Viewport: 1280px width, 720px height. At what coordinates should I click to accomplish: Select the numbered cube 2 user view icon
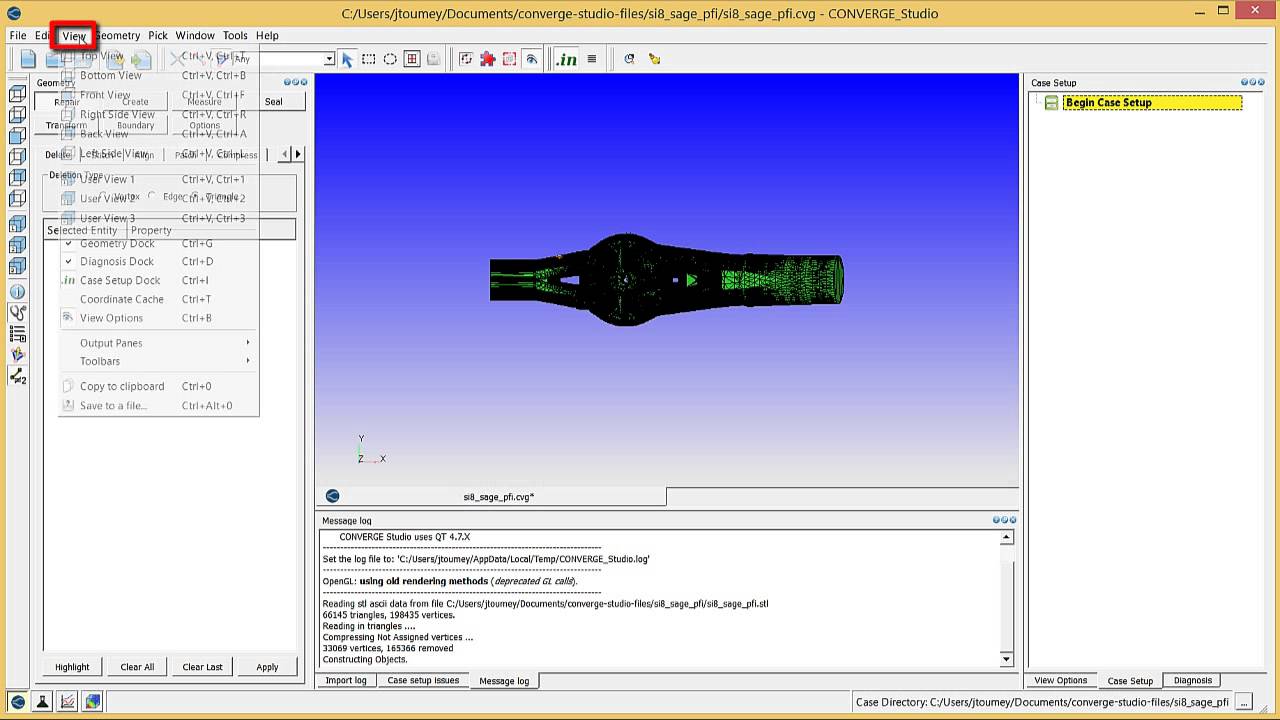tap(17, 246)
